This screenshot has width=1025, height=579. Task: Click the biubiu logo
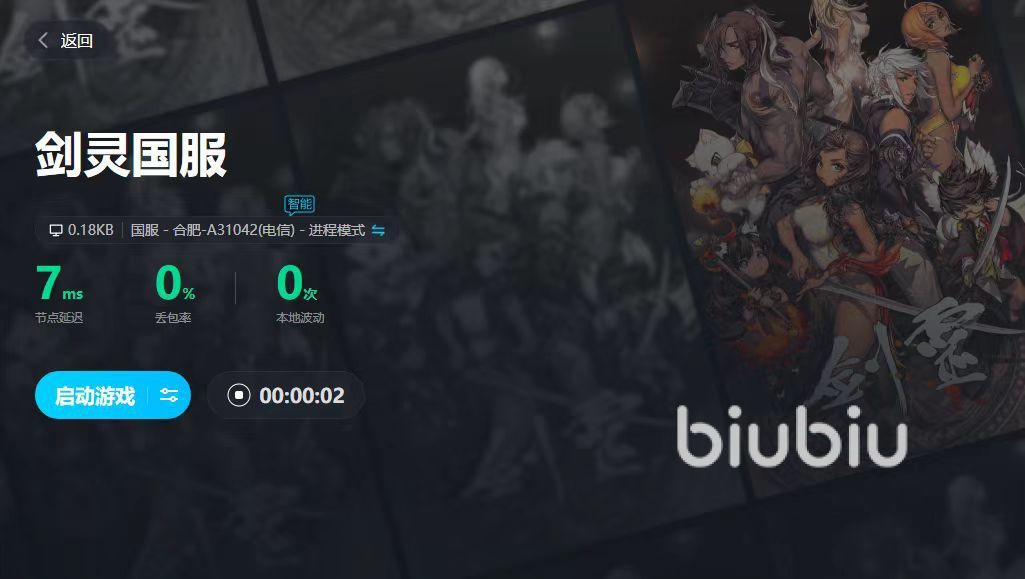click(x=792, y=436)
